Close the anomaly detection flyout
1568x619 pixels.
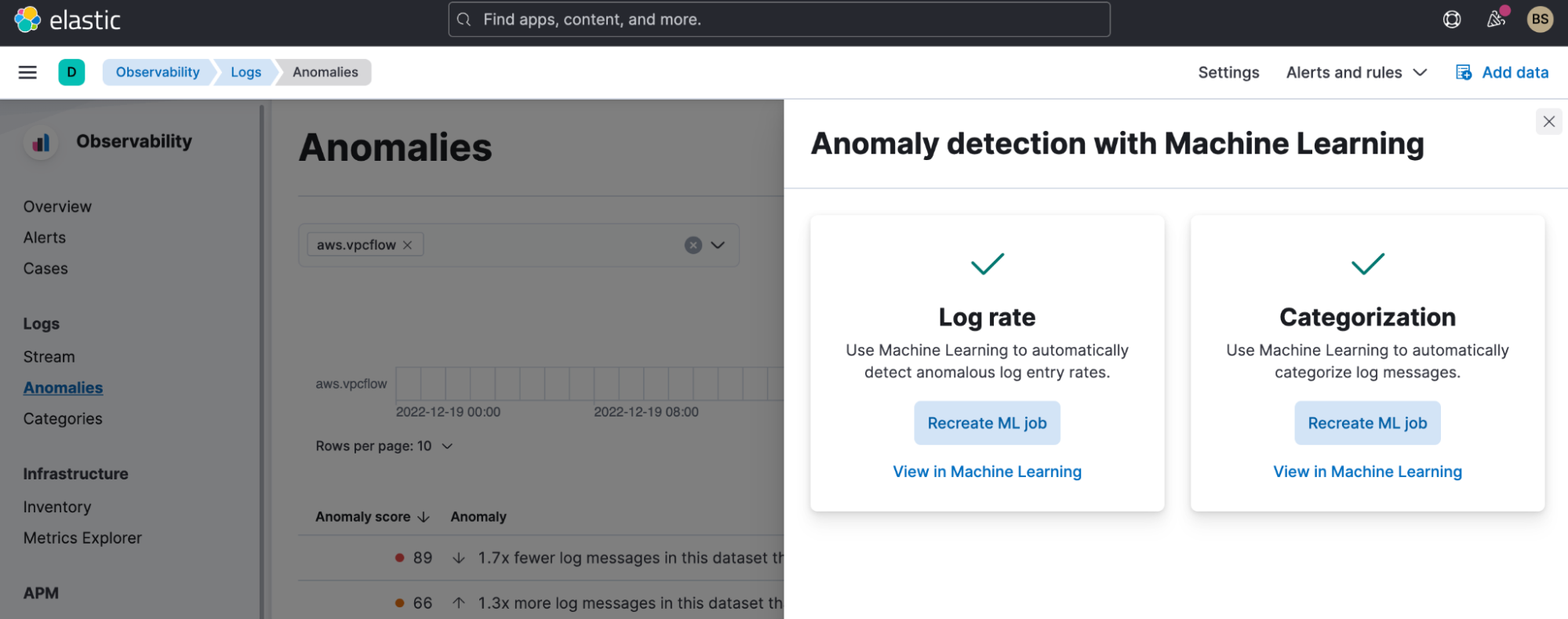click(x=1548, y=122)
